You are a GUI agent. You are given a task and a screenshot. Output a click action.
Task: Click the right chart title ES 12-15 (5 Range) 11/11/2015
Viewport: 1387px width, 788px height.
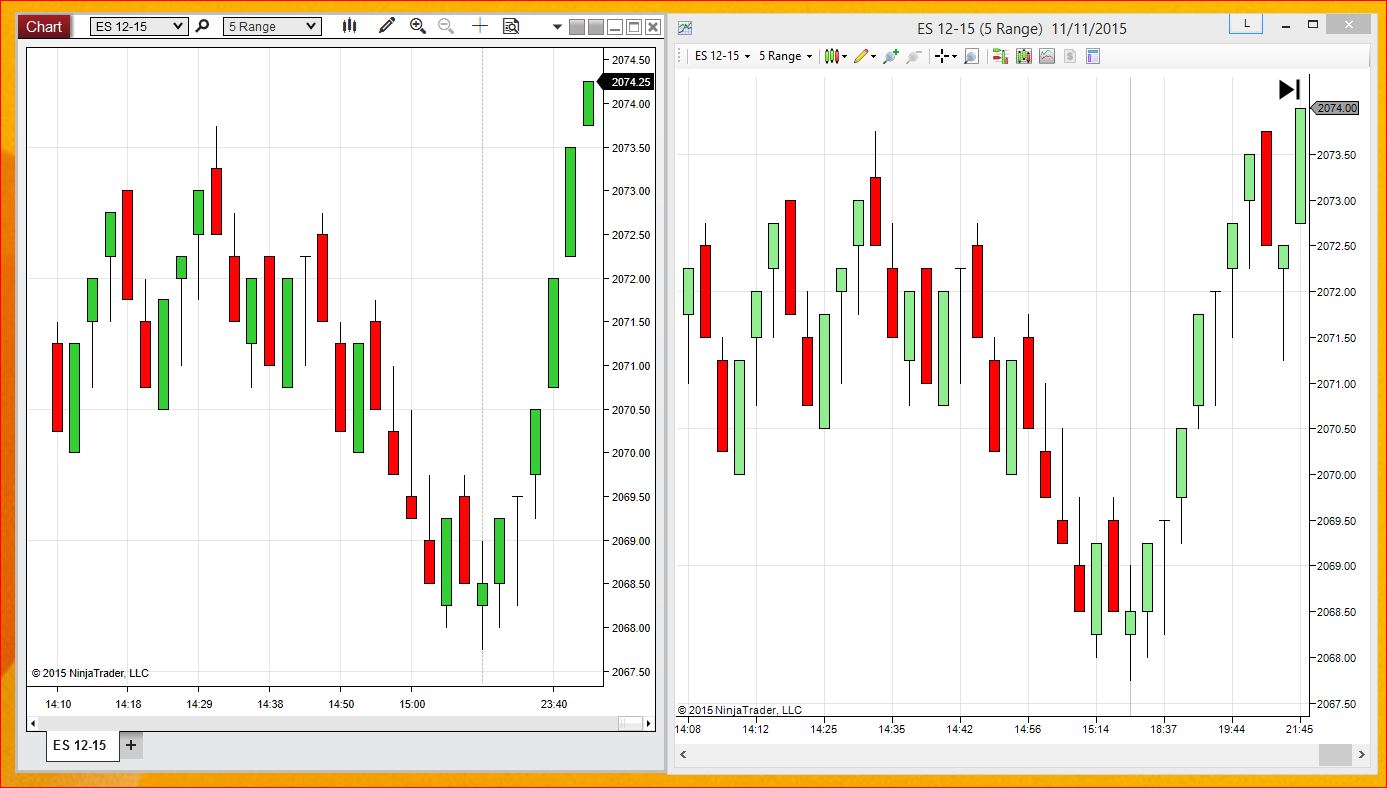tap(1022, 29)
